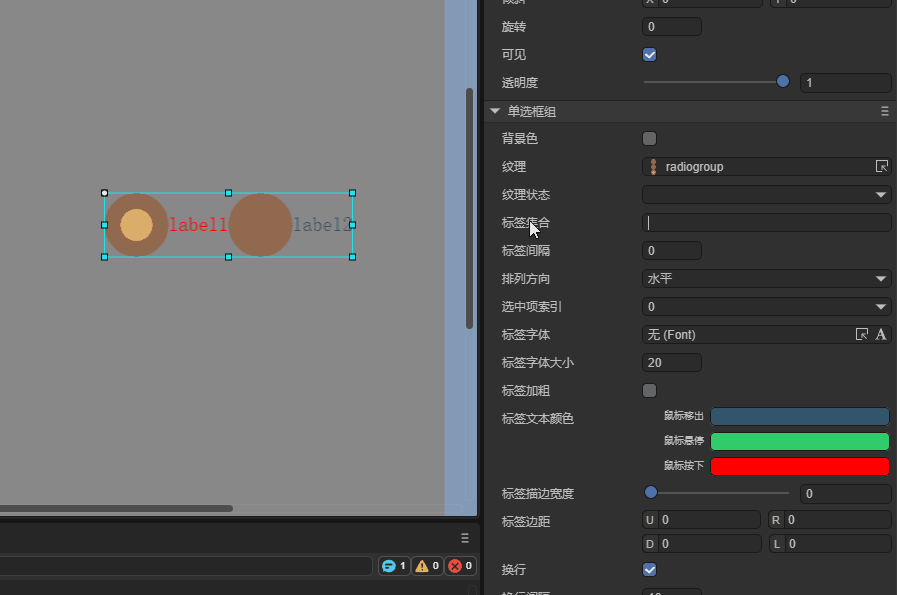This screenshot has width=897, height=595.
Task: Uncheck the 可见 visibility checkbox
Action: coord(650,54)
